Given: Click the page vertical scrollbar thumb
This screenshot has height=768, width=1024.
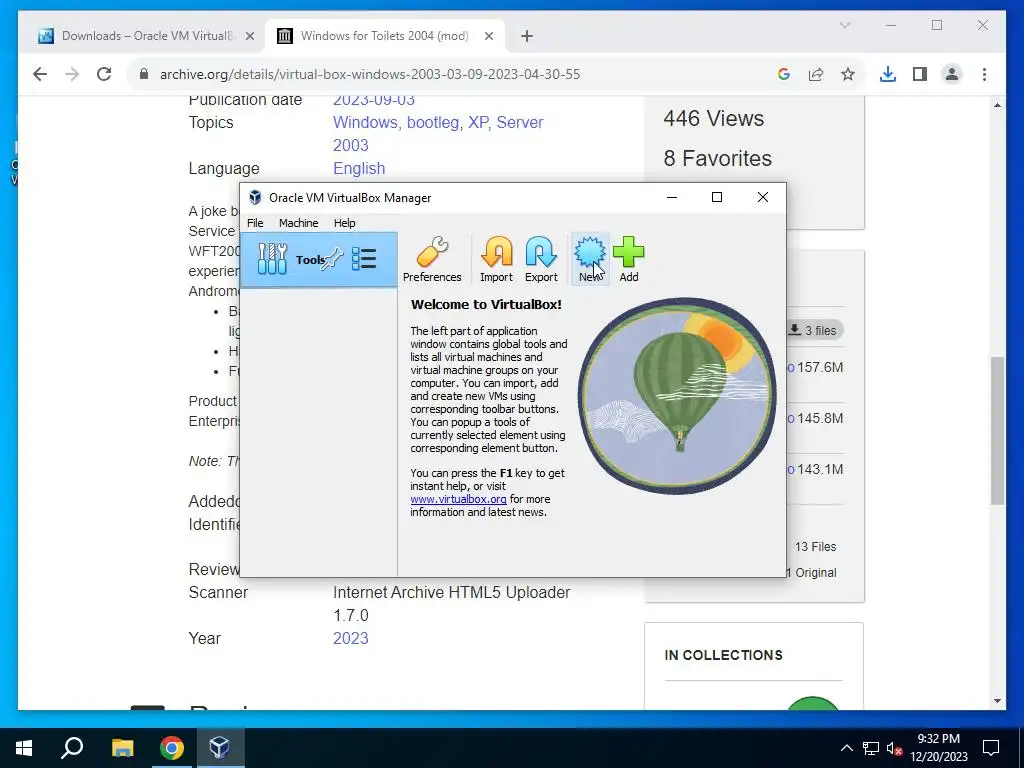Looking at the screenshot, I should pyautogui.click(x=997, y=430).
